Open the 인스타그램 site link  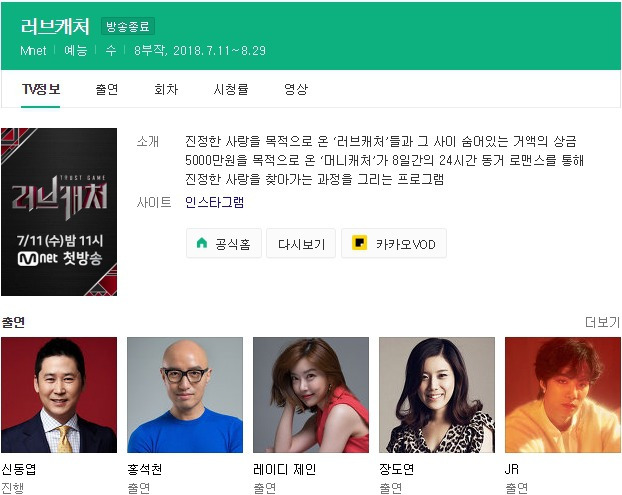point(214,202)
